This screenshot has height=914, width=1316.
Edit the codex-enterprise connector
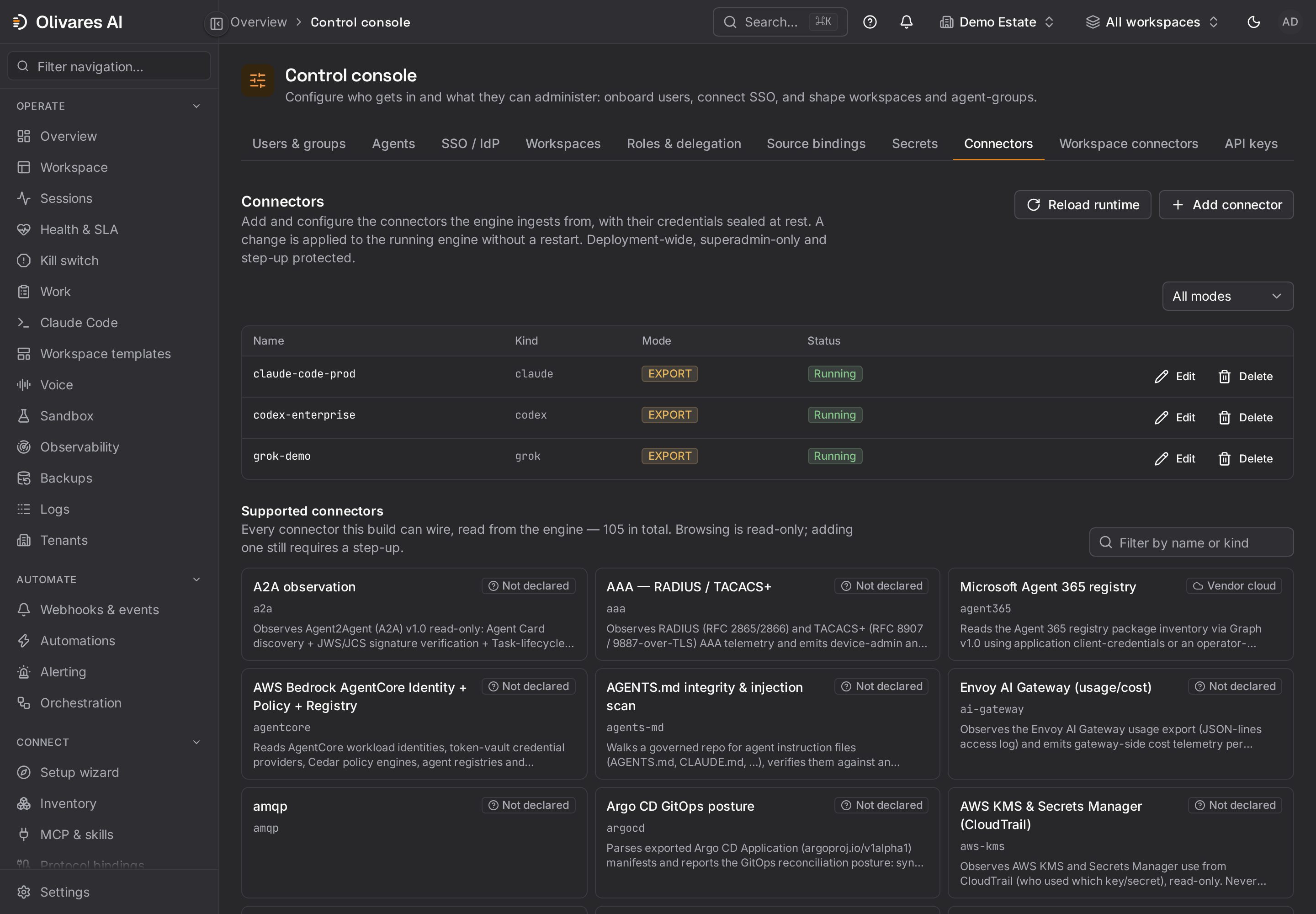[1175, 418]
